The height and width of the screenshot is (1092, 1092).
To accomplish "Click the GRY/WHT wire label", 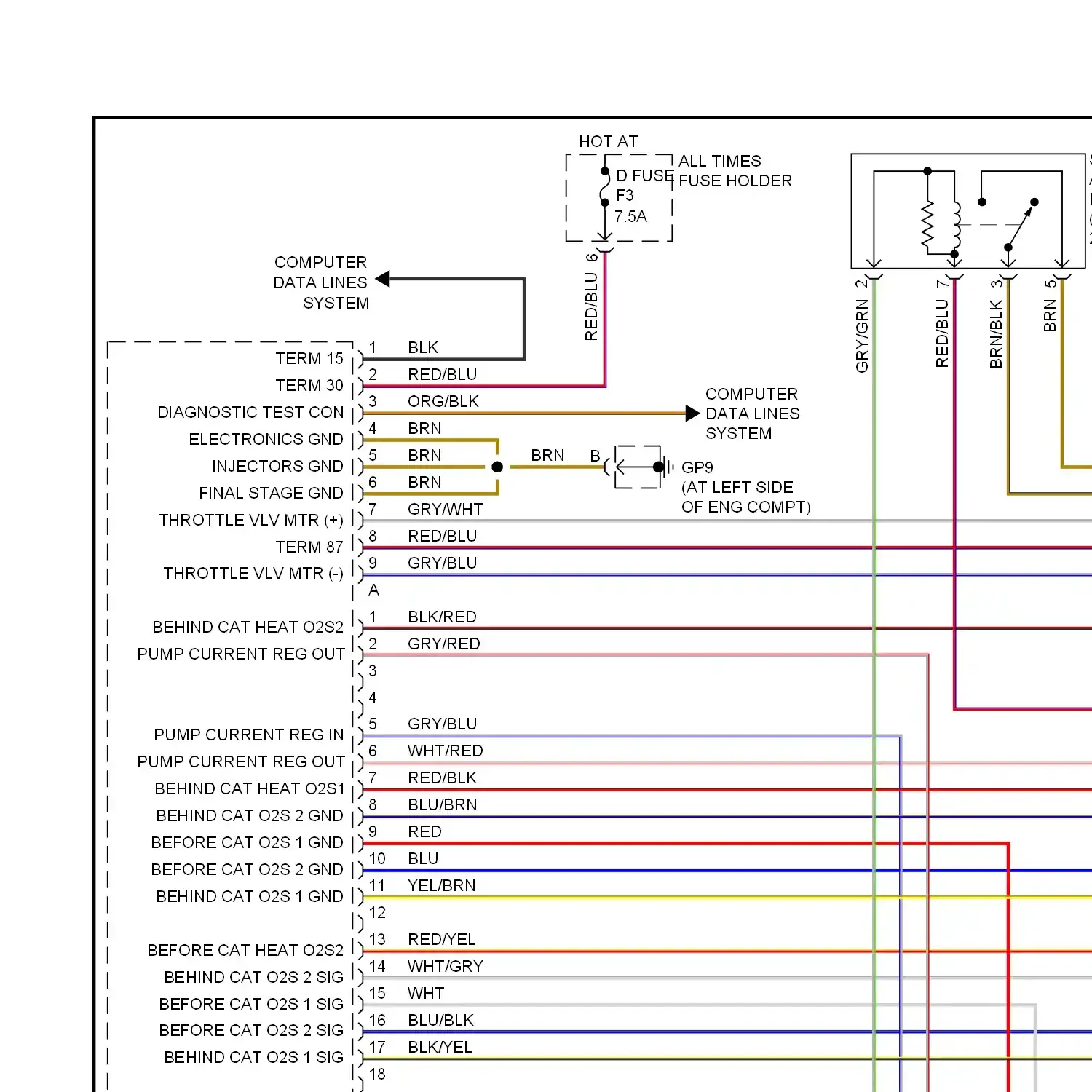I will pos(446,510).
